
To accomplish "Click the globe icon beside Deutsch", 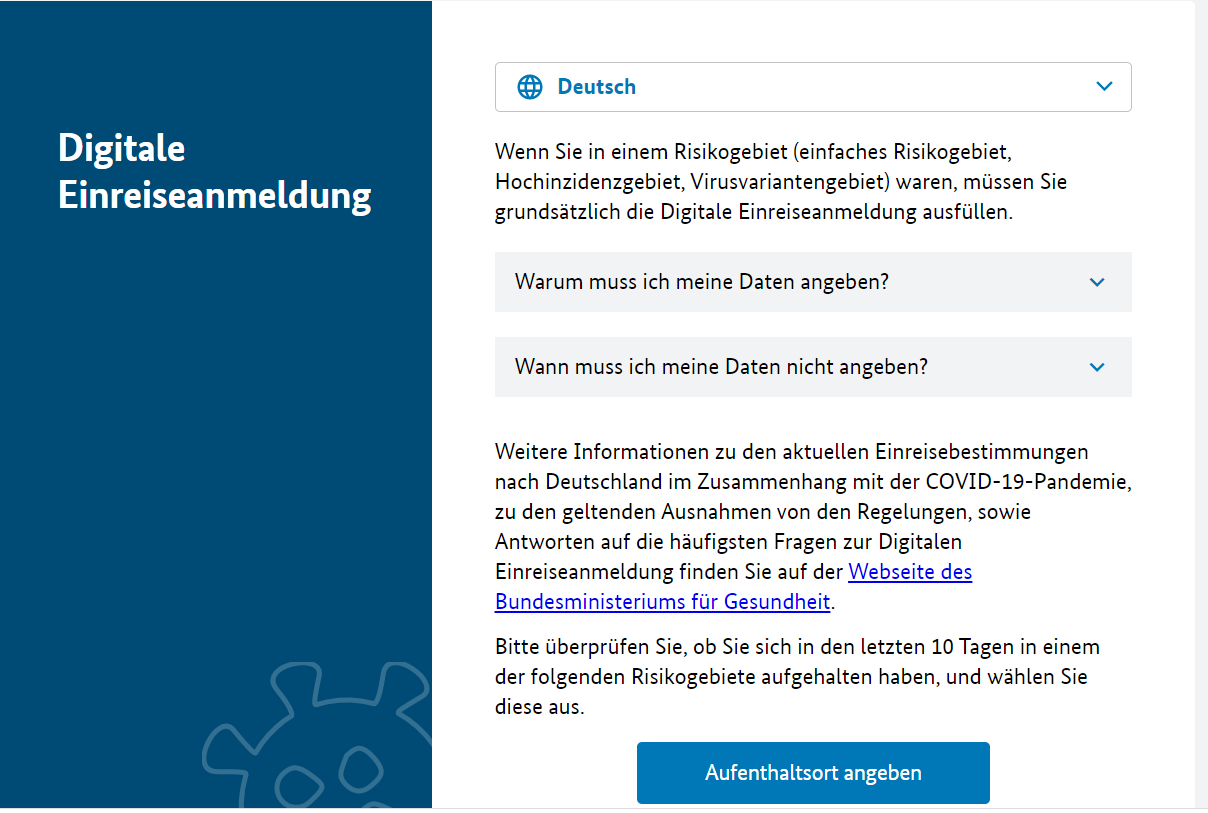I will point(530,87).
